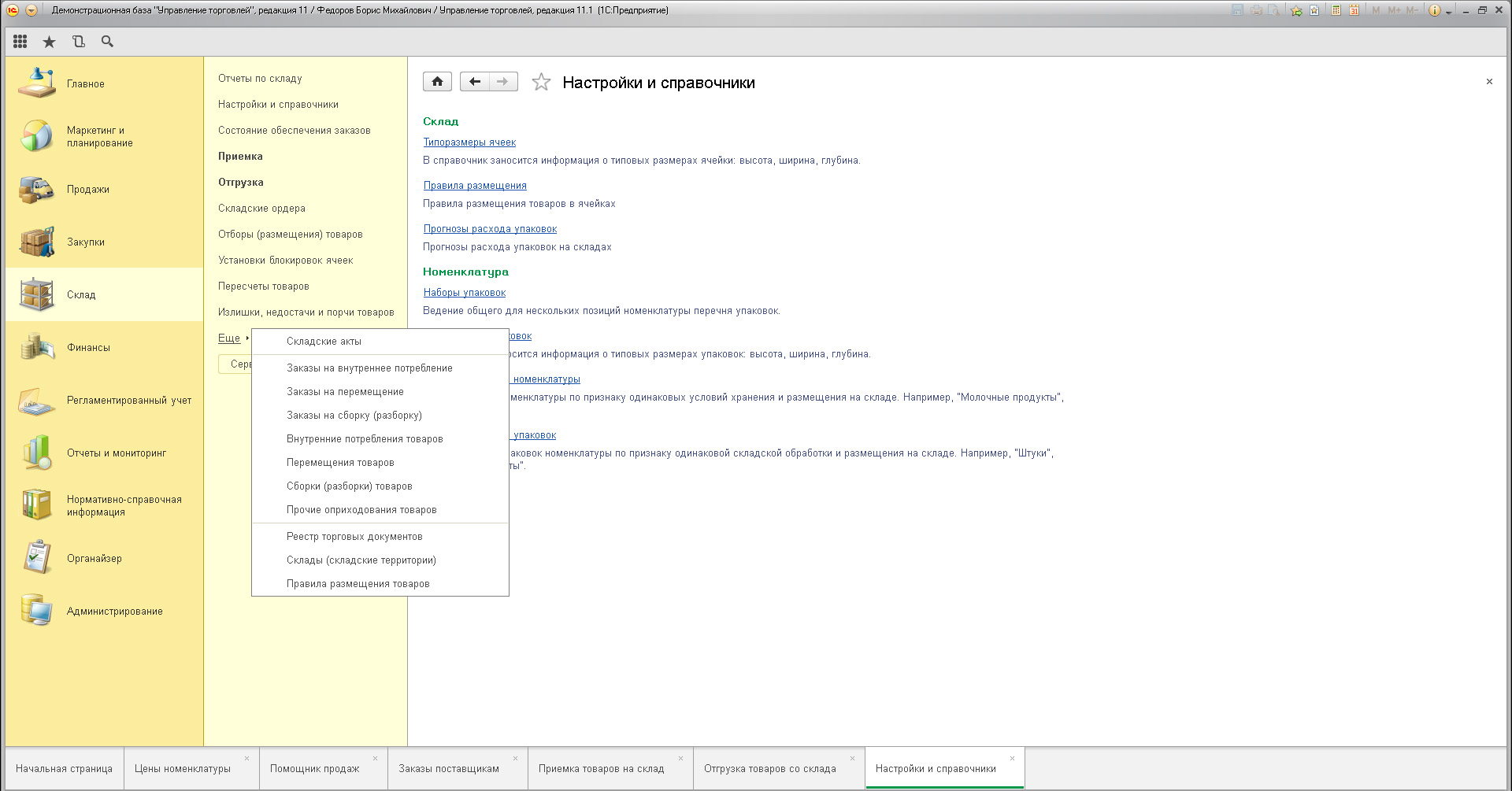
Task: Open the Правила размещения link
Action: point(475,185)
